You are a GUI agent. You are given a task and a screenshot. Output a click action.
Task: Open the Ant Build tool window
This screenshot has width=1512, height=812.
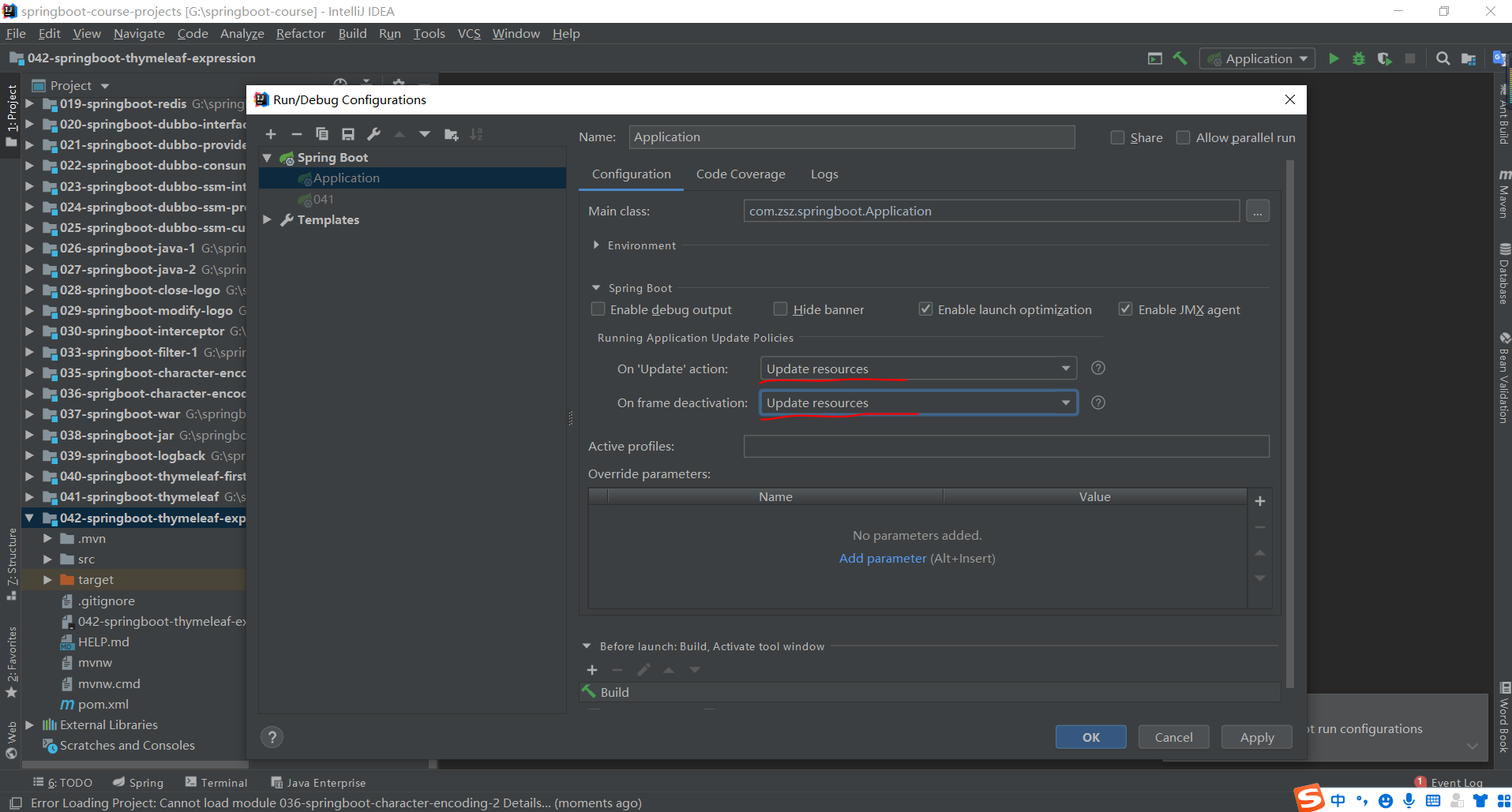(x=1504, y=114)
